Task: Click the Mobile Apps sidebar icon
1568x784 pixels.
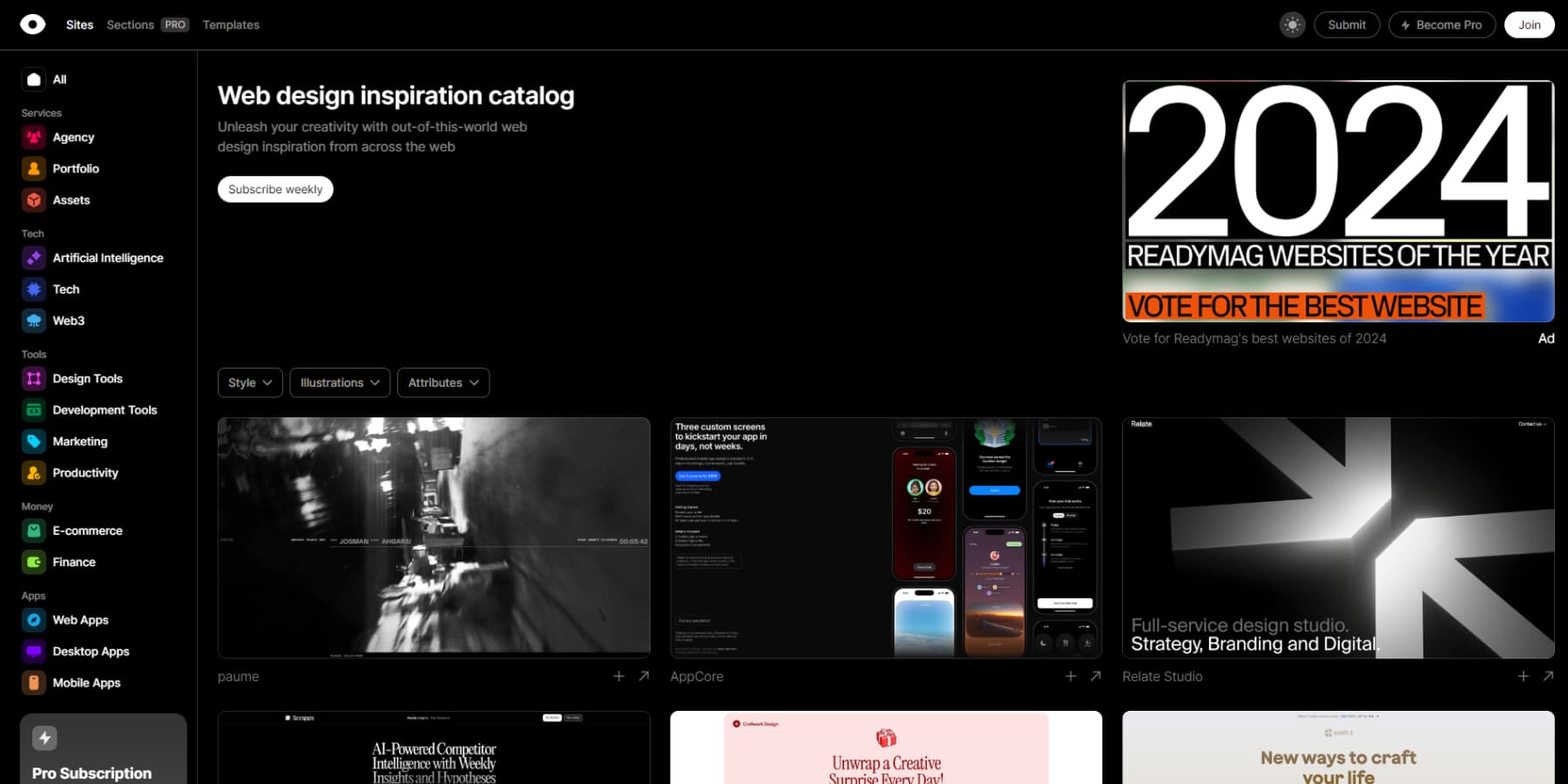Action: pos(33,683)
